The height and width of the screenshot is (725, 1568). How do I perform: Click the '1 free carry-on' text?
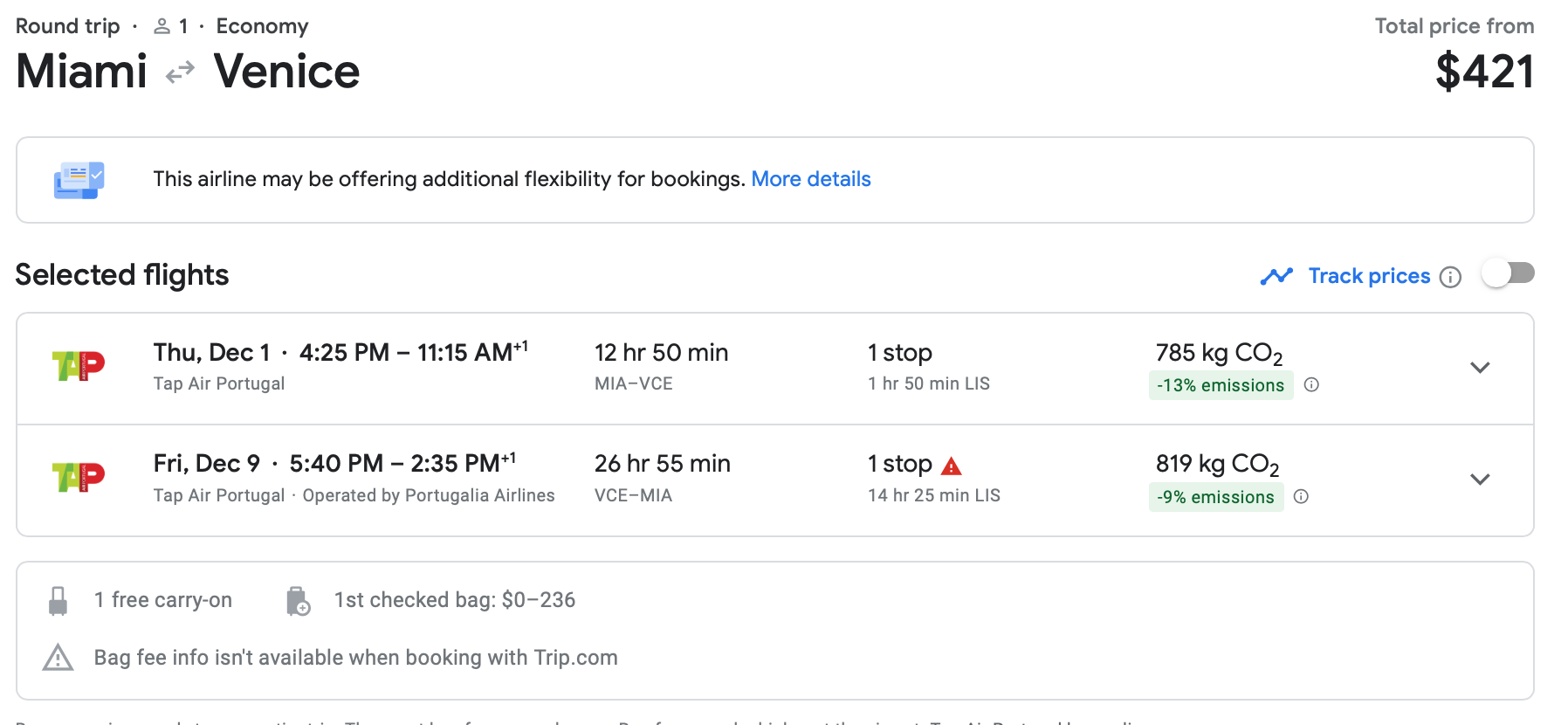(163, 600)
